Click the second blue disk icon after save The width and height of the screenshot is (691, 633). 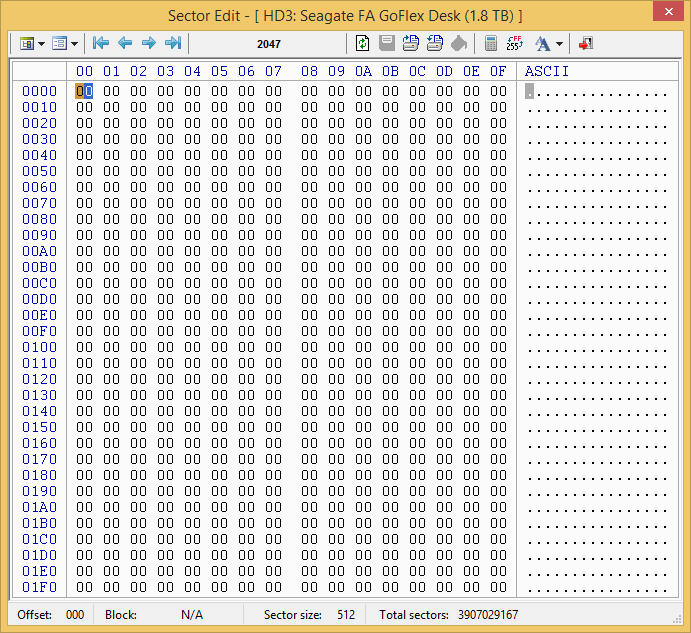coord(435,43)
